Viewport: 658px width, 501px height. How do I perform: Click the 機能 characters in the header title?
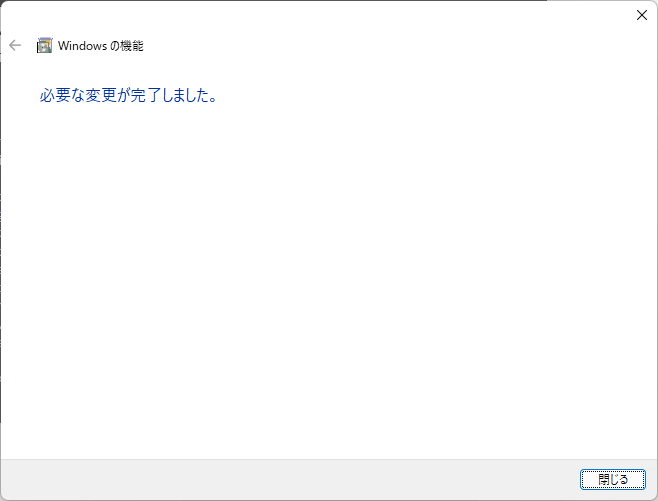click(132, 45)
